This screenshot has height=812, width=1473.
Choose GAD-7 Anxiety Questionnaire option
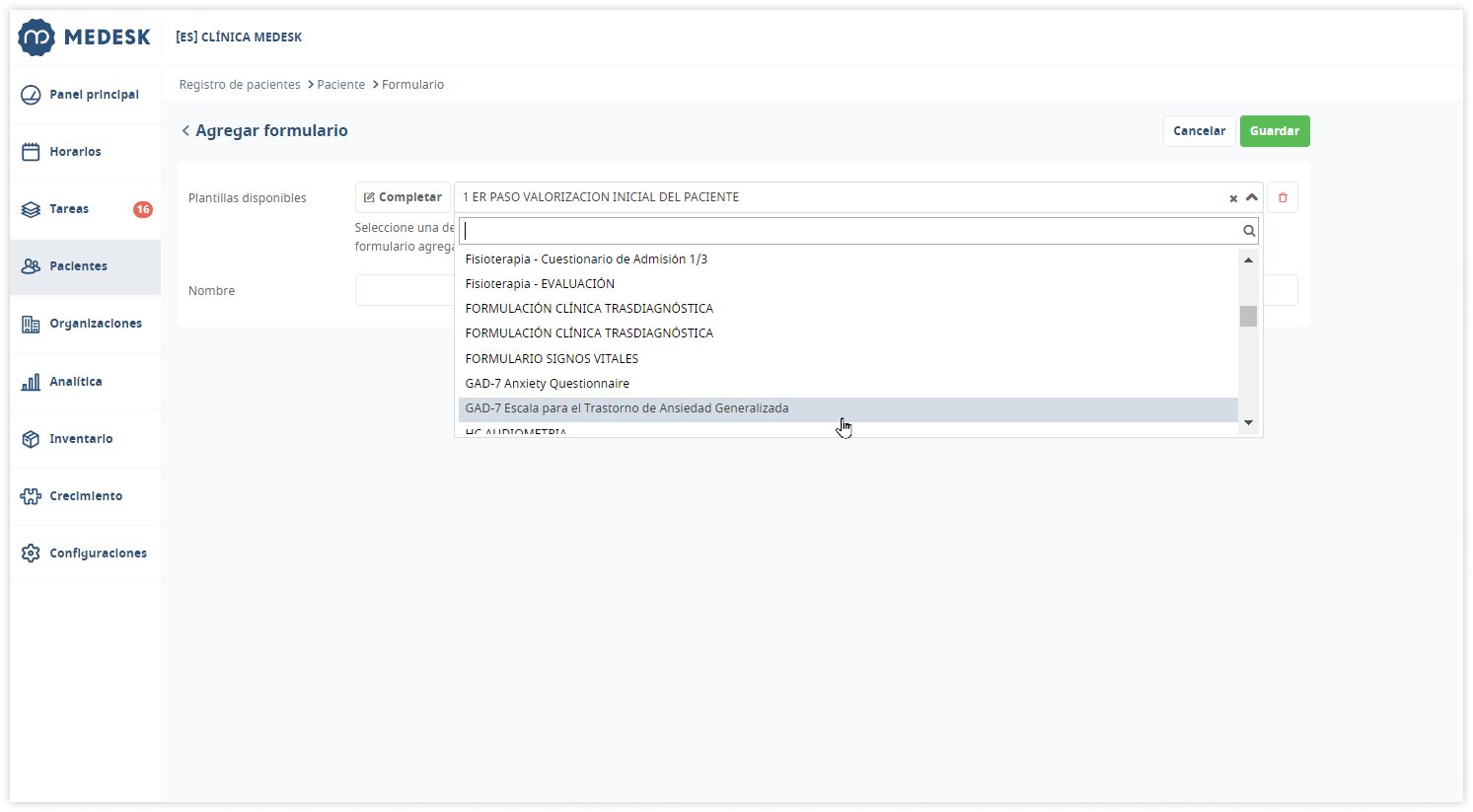[847, 384]
